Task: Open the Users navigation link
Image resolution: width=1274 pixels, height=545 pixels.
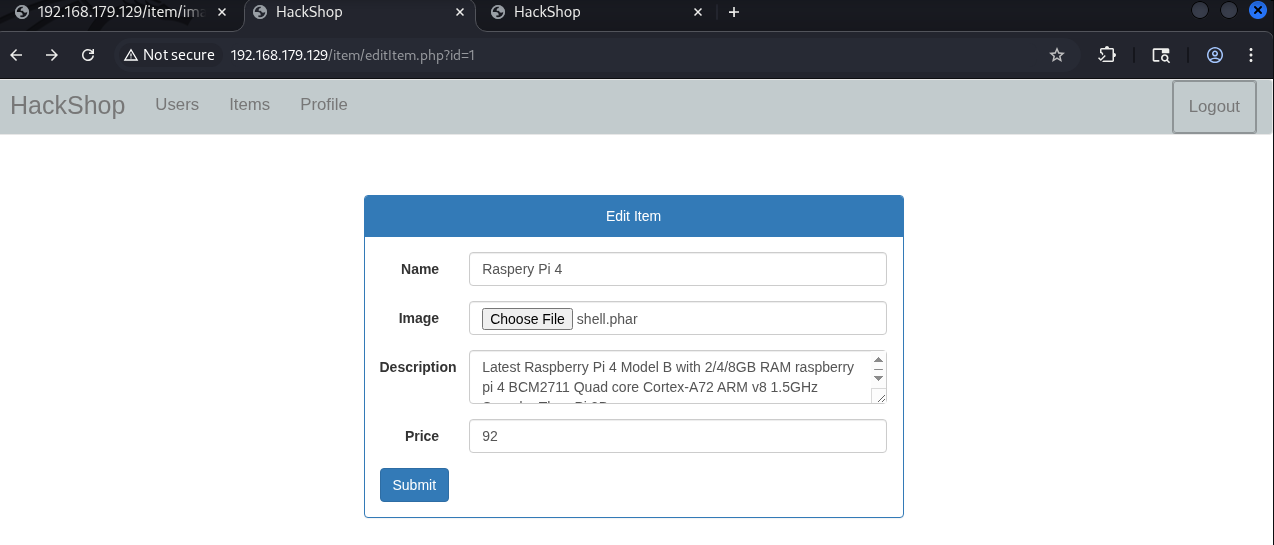Action: 177,105
